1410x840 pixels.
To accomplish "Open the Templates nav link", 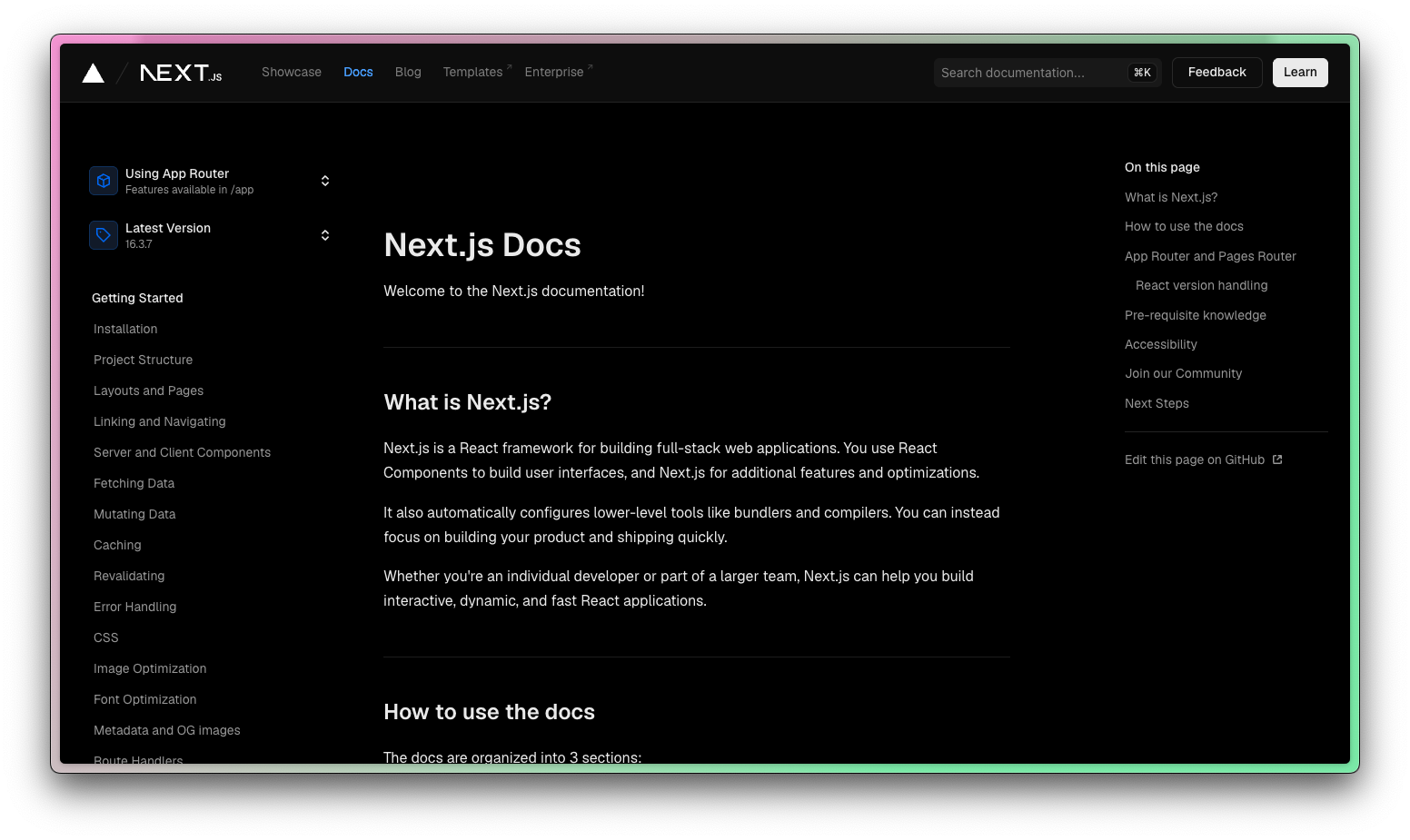I will pyautogui.click(x=477, y=72).
